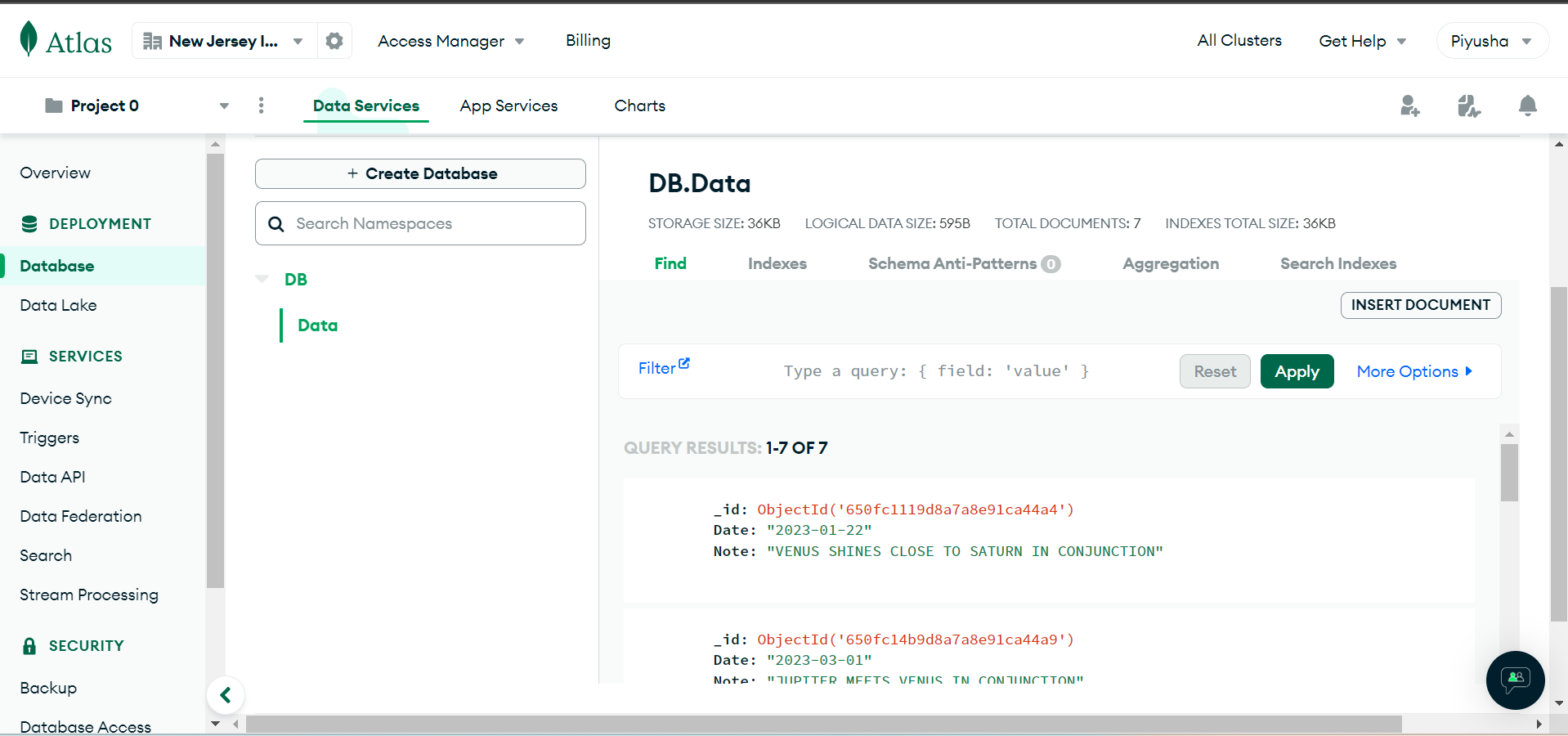Collapse the sidebar with chevron button
The height and width of the screenshot is (736, 1568).
pyautogui.click(x=226, y=695)
